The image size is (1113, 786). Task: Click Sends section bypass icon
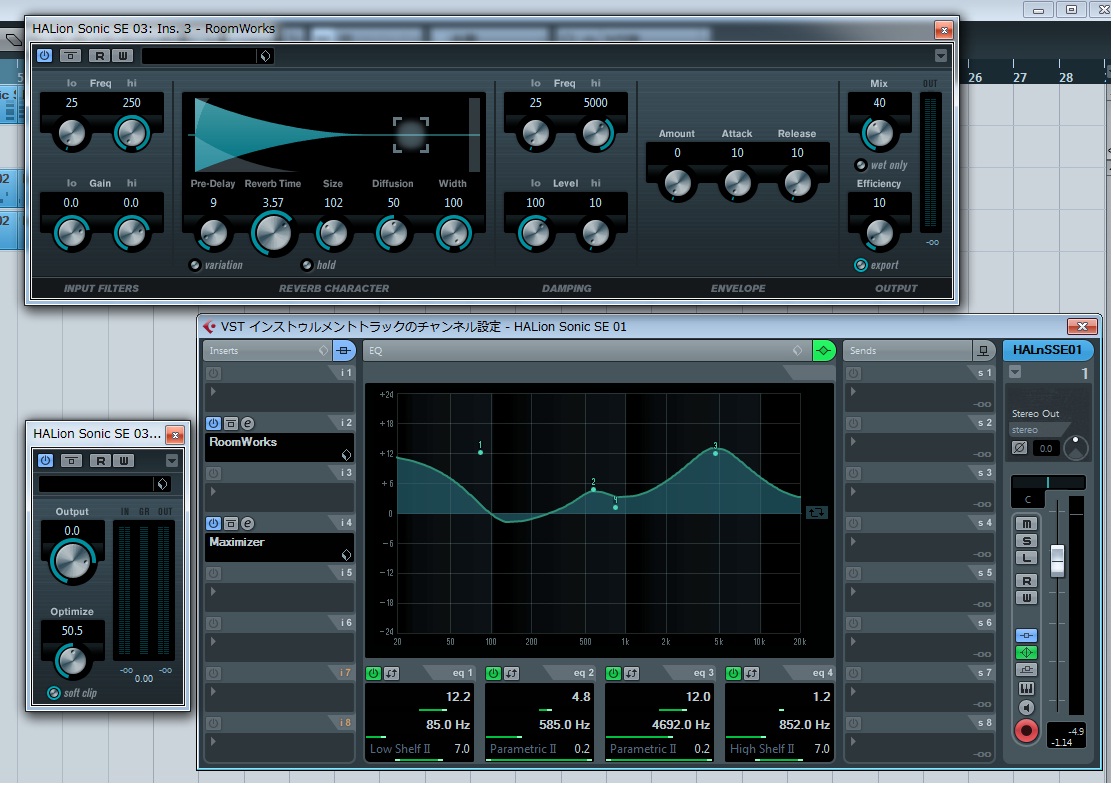pyautogui.click(x=982, y=350)
